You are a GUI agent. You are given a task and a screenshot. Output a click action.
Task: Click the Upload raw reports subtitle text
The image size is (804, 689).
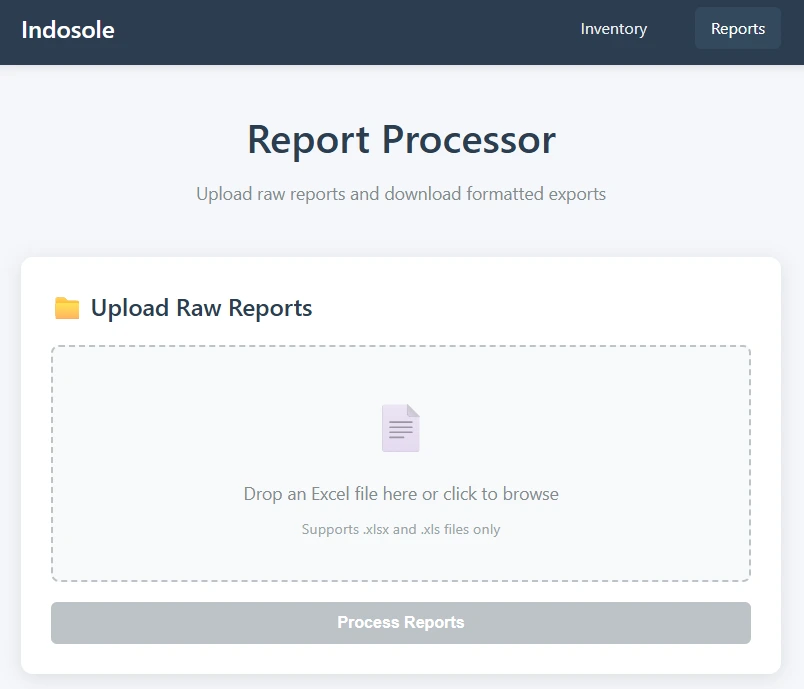pos(400,194)
